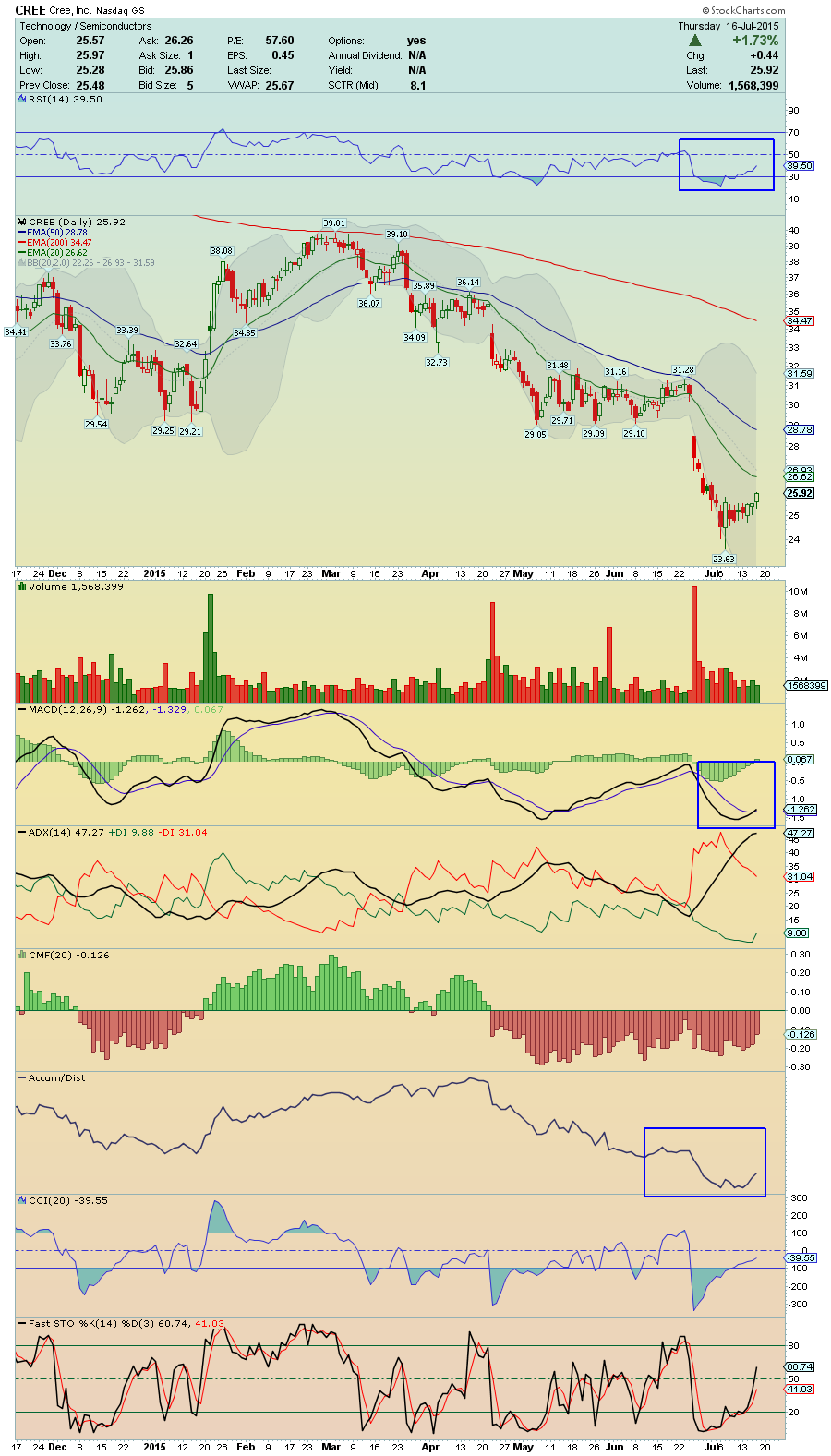Click the EPS value 0.45
The image size is (831, 1456).
tap(283, 55)
